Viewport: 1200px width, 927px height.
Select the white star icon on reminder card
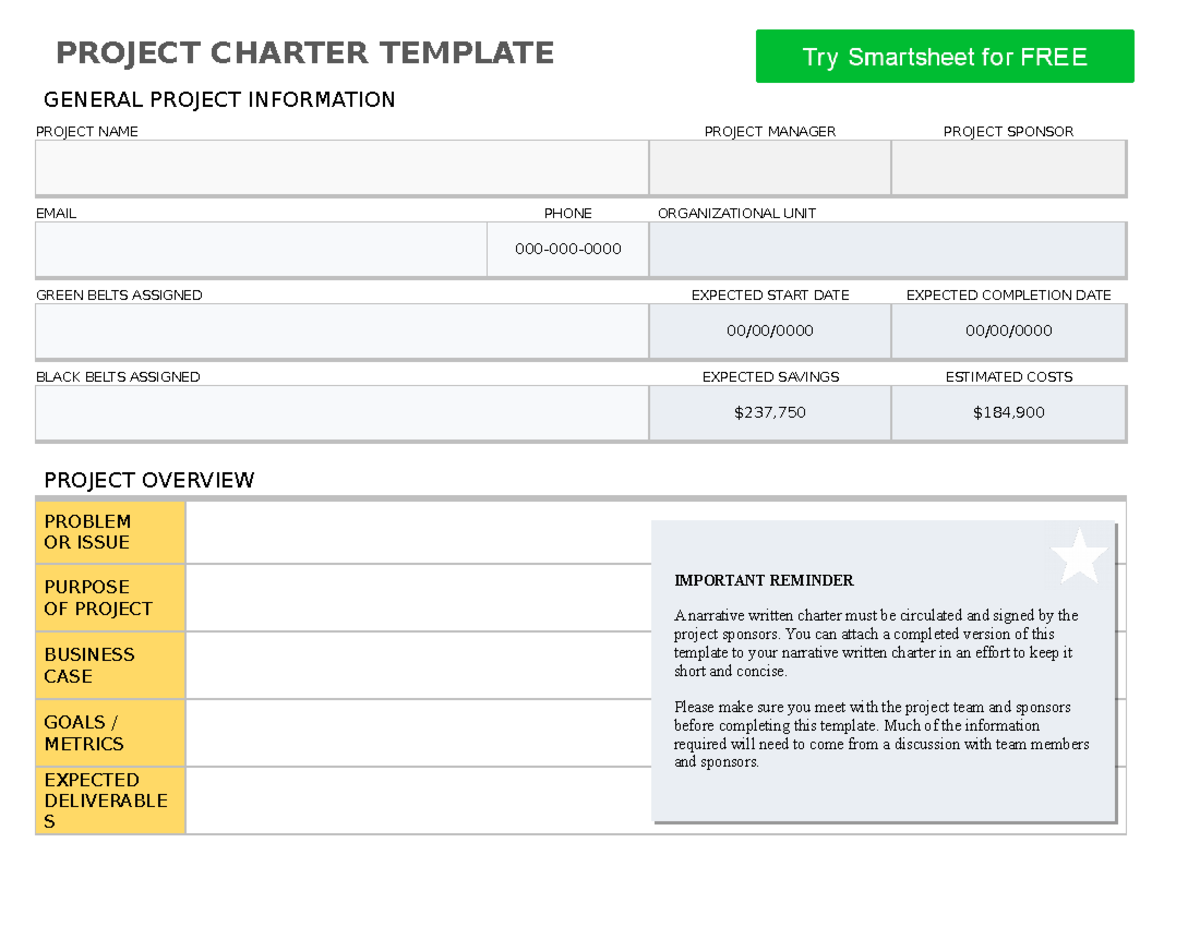click(x=1073, y=556)
